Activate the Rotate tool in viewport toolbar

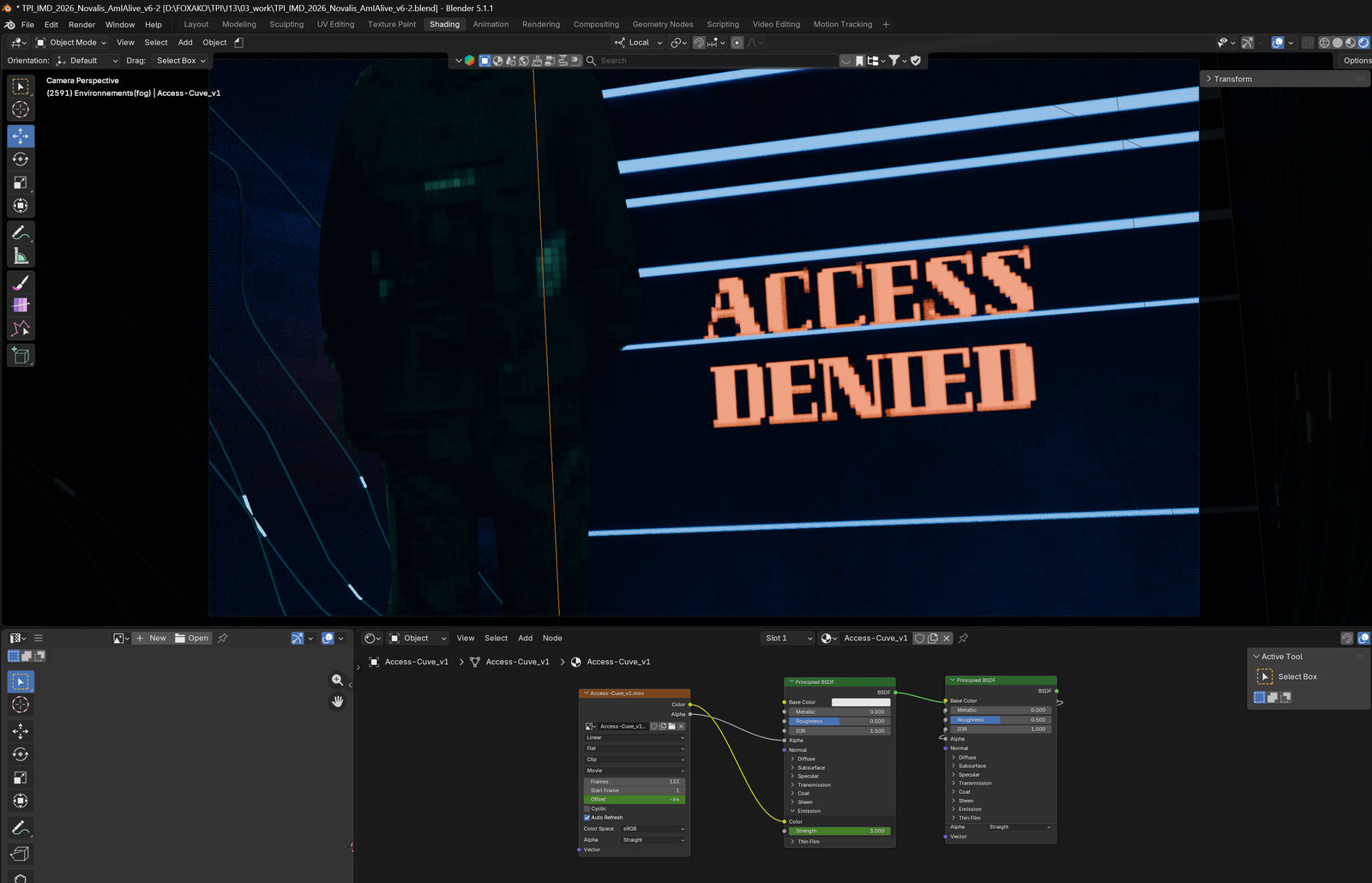(21, 159)
